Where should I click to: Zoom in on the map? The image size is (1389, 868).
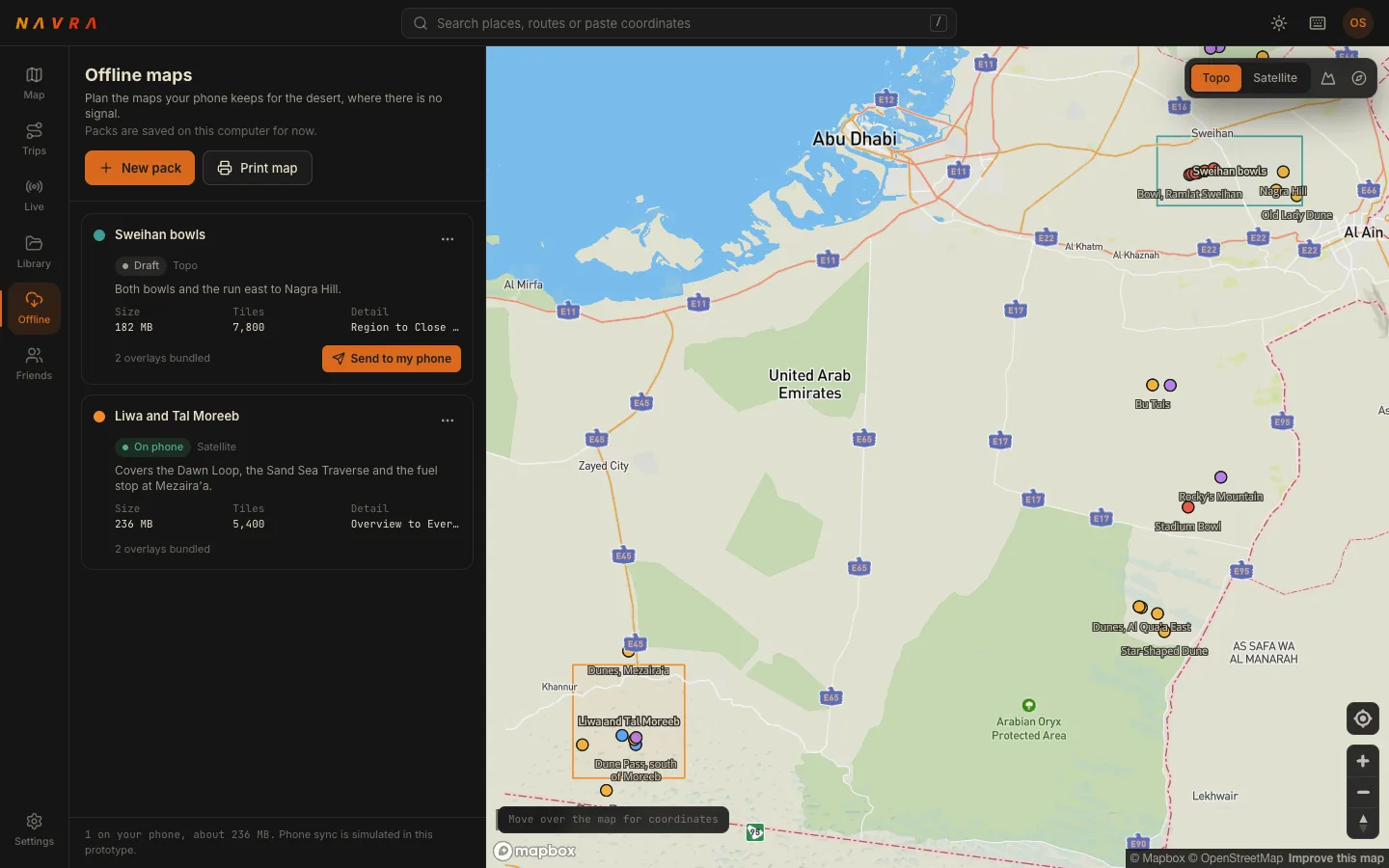pyautogui.click(x=1363, y=761)
